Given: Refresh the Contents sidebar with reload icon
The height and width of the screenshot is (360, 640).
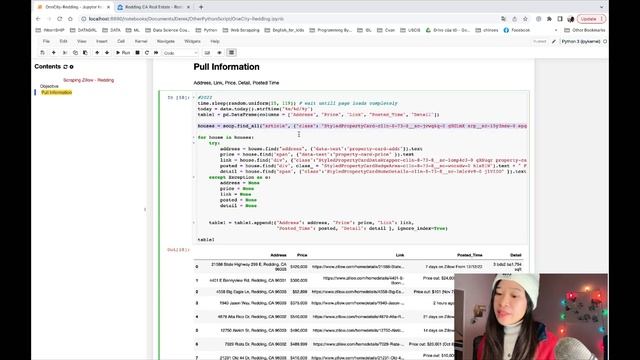Looking at the screenshot, I should [x=65, y=67].
